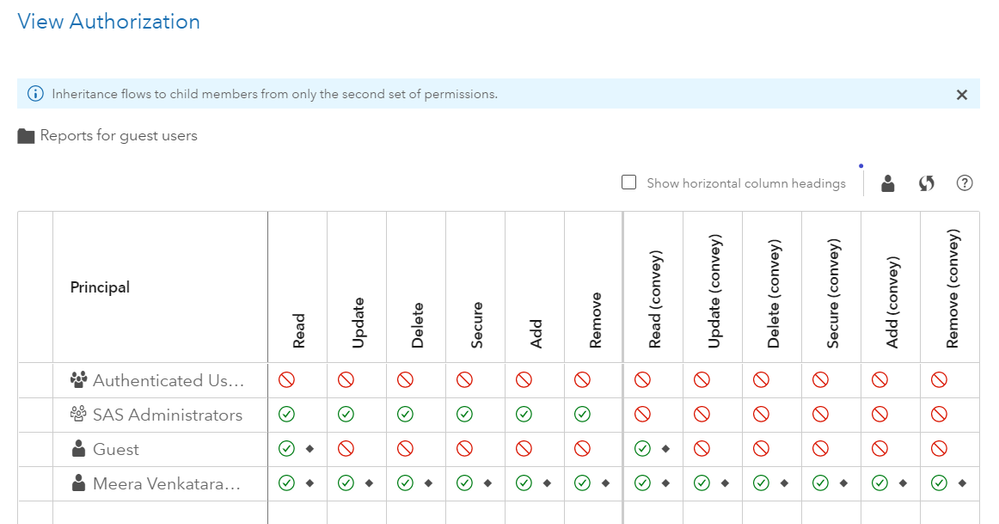This screenshot has height=524, width=999.
Task: Select the Meera Venkatara... principal row
Action: coord(168,484)
